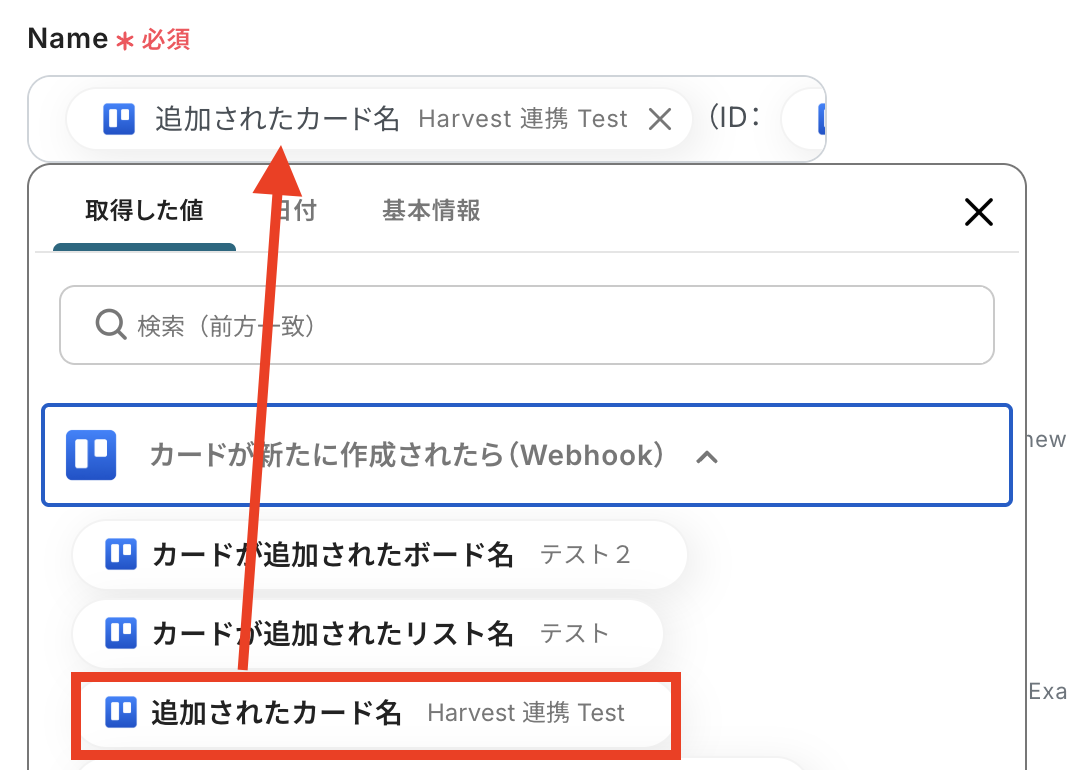Click Trello icon beside カードが追加されたリスト名
1068x770 pixels.
coord(121,633)
